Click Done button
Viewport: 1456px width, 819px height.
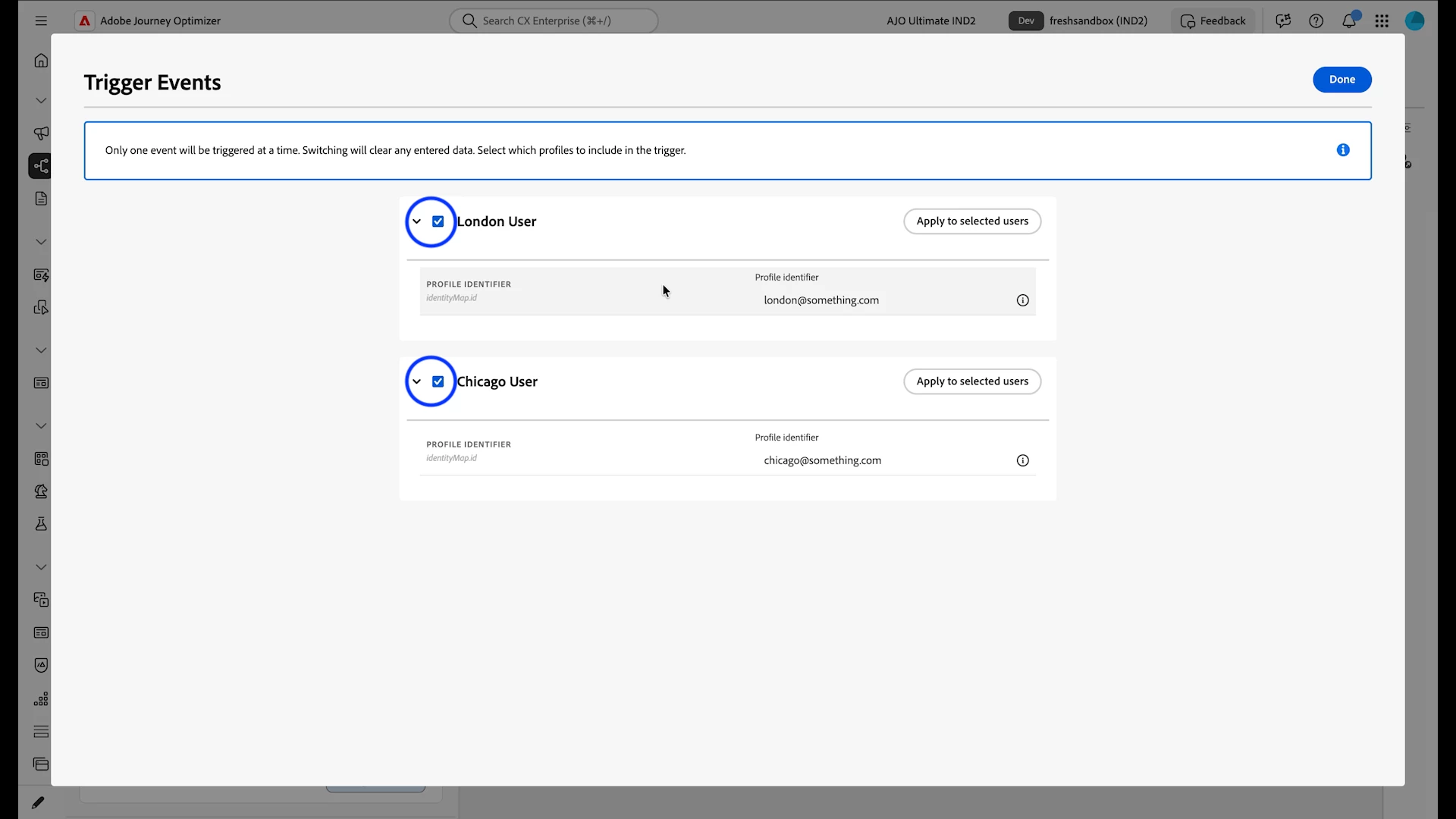[x=1342, y=80]
